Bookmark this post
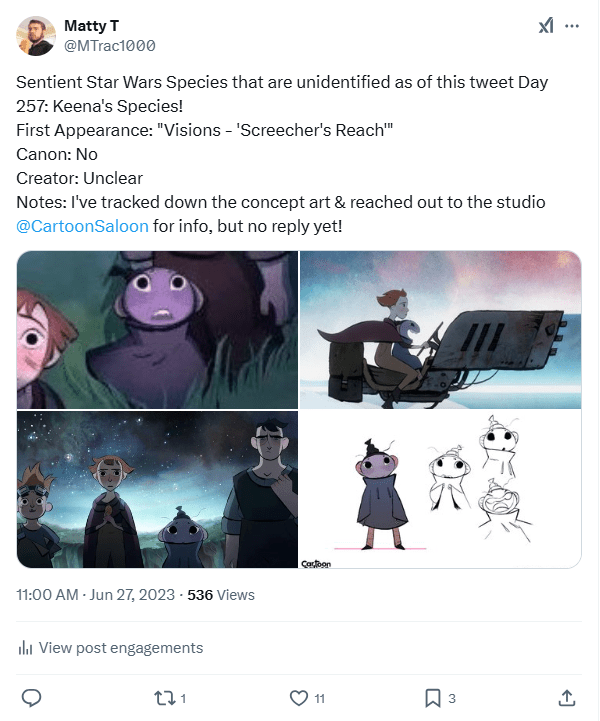The image size is (600, 721). [432, 697]
